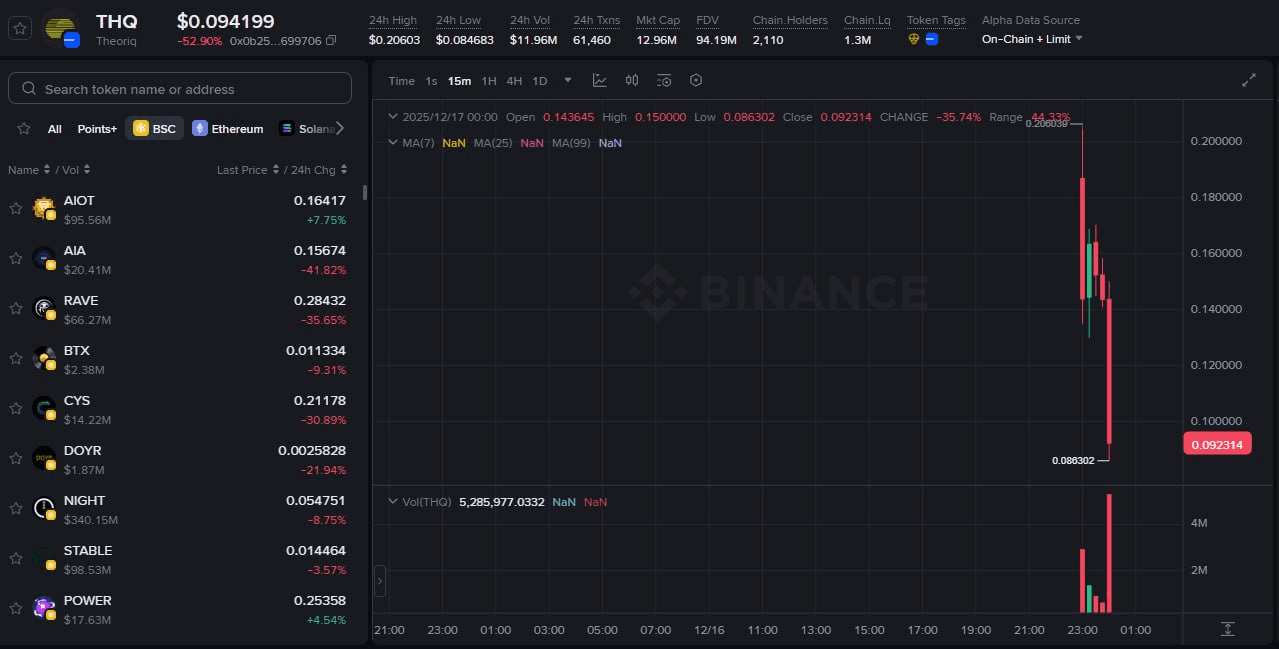
Task: Open additional timeframe options dropdown
Action: tap(566, 81)
